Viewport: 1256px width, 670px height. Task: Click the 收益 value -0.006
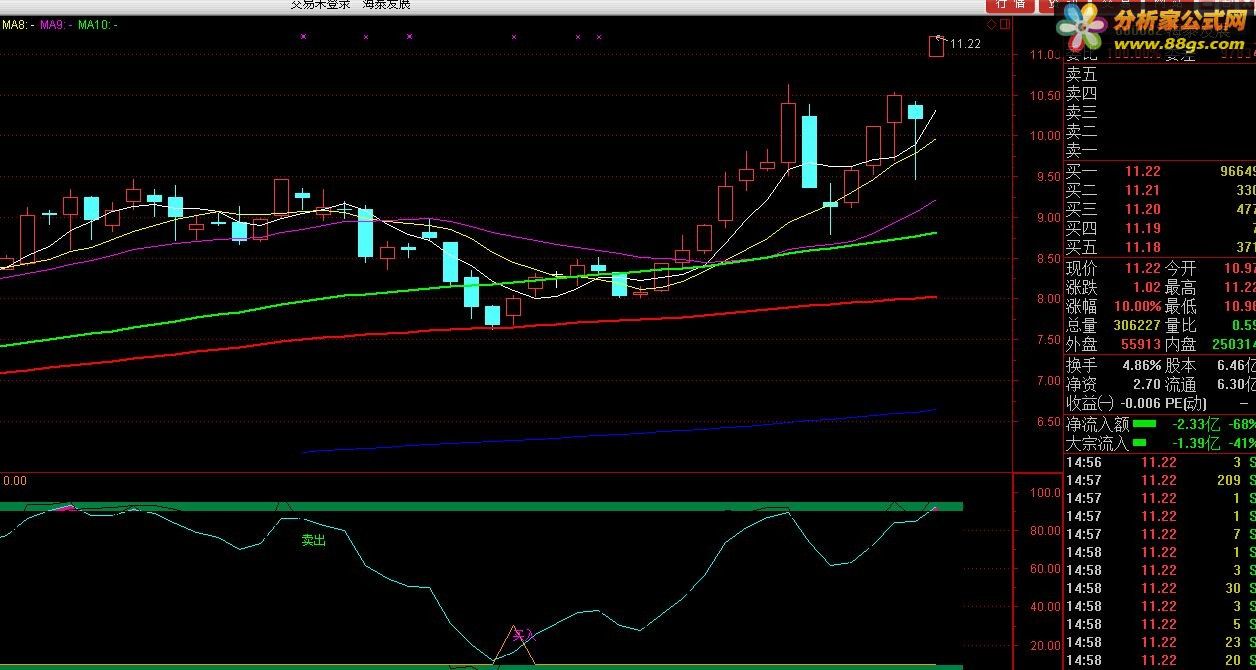point(1140,404)
